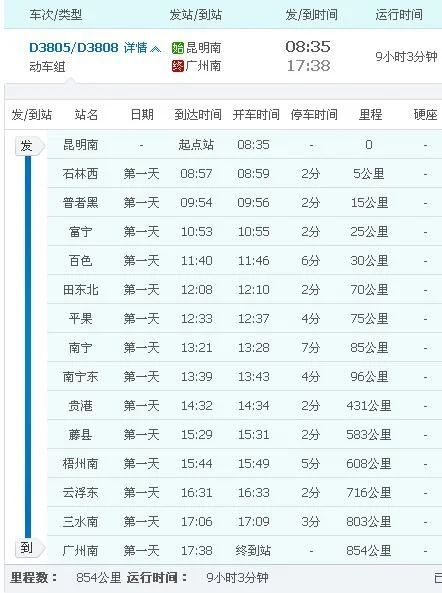Select station 藤县 row

coord(244,435)
